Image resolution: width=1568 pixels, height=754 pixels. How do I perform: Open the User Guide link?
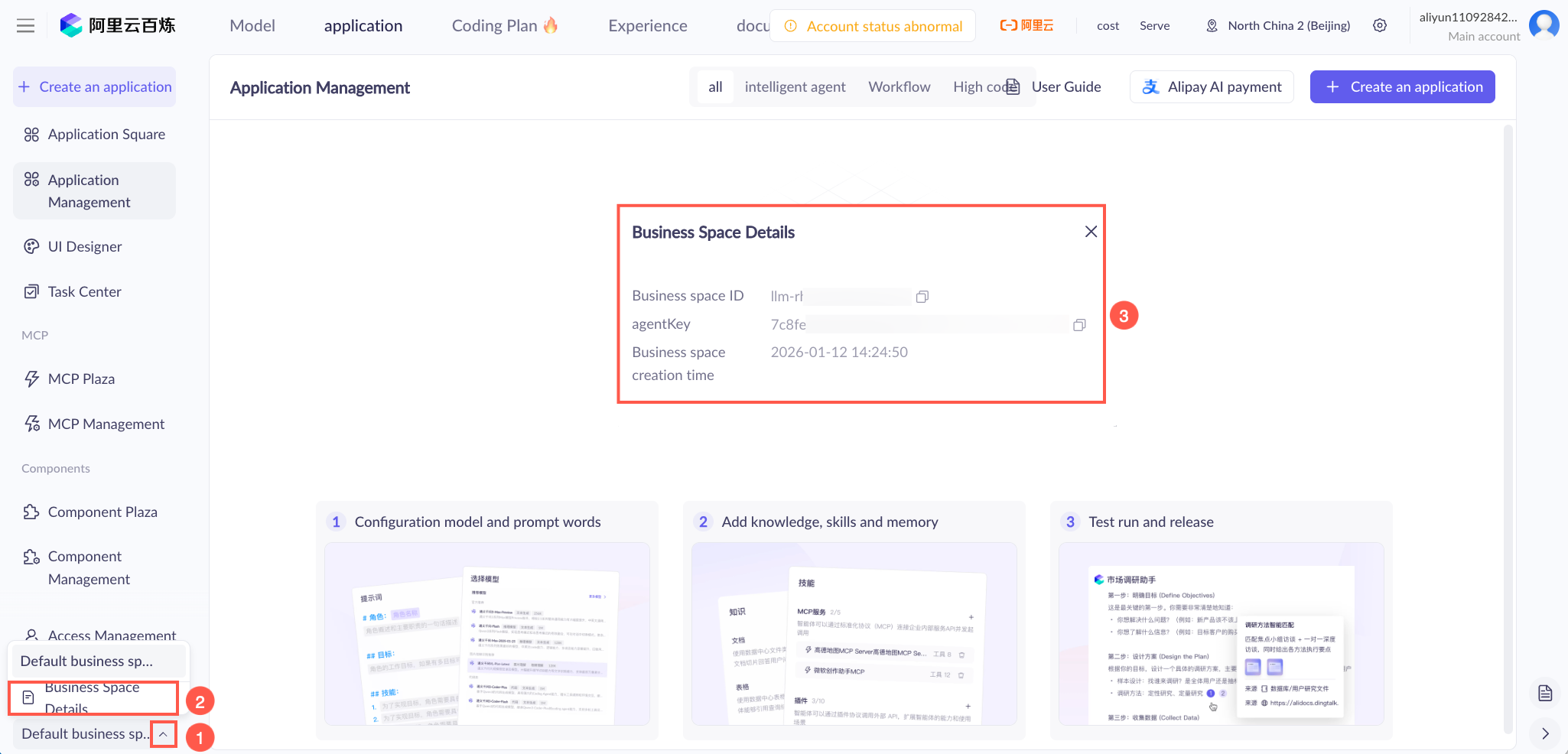(1054, 86)
